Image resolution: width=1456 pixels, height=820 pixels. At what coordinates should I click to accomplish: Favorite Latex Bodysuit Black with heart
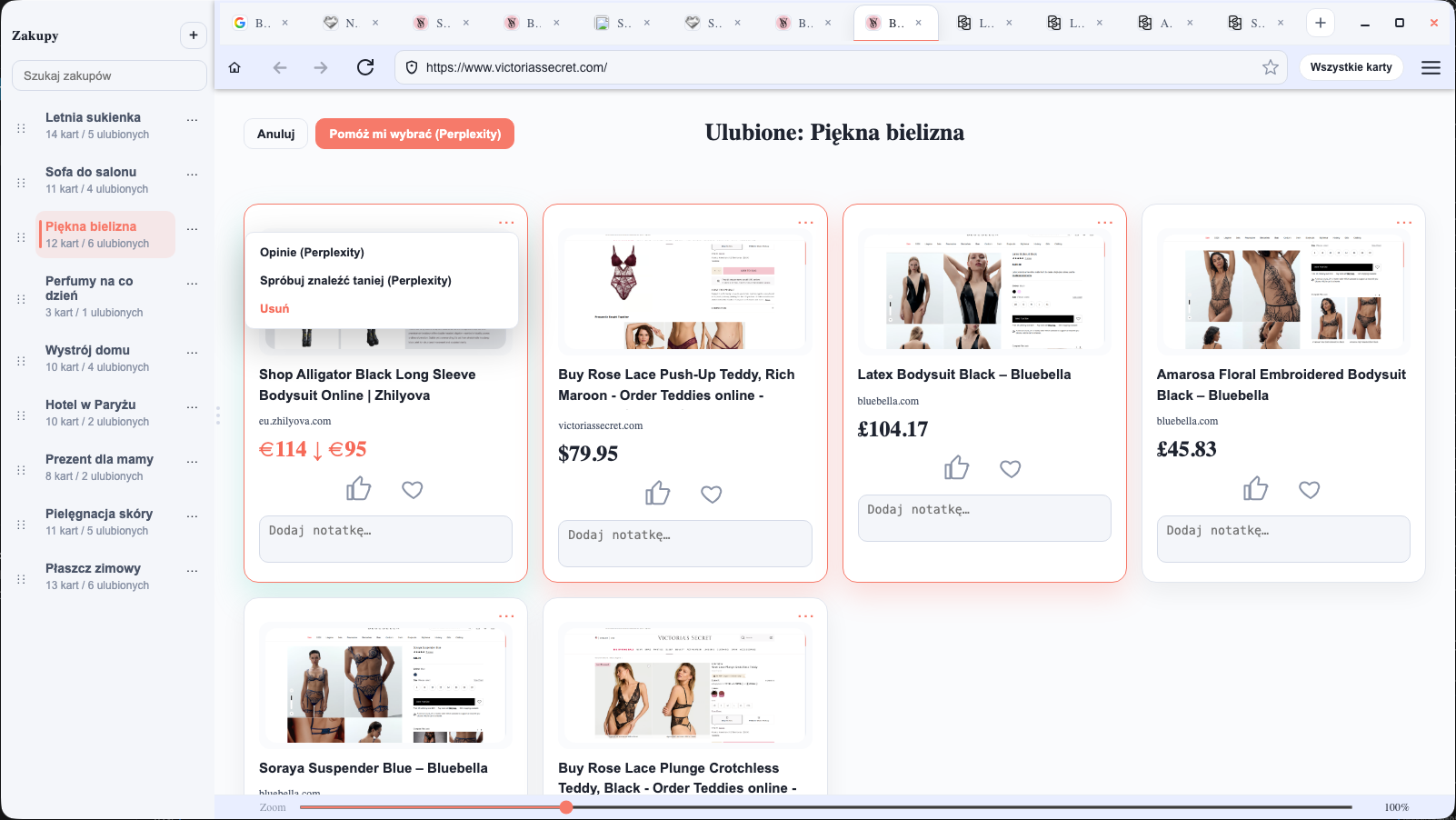tap(1011, 469)
